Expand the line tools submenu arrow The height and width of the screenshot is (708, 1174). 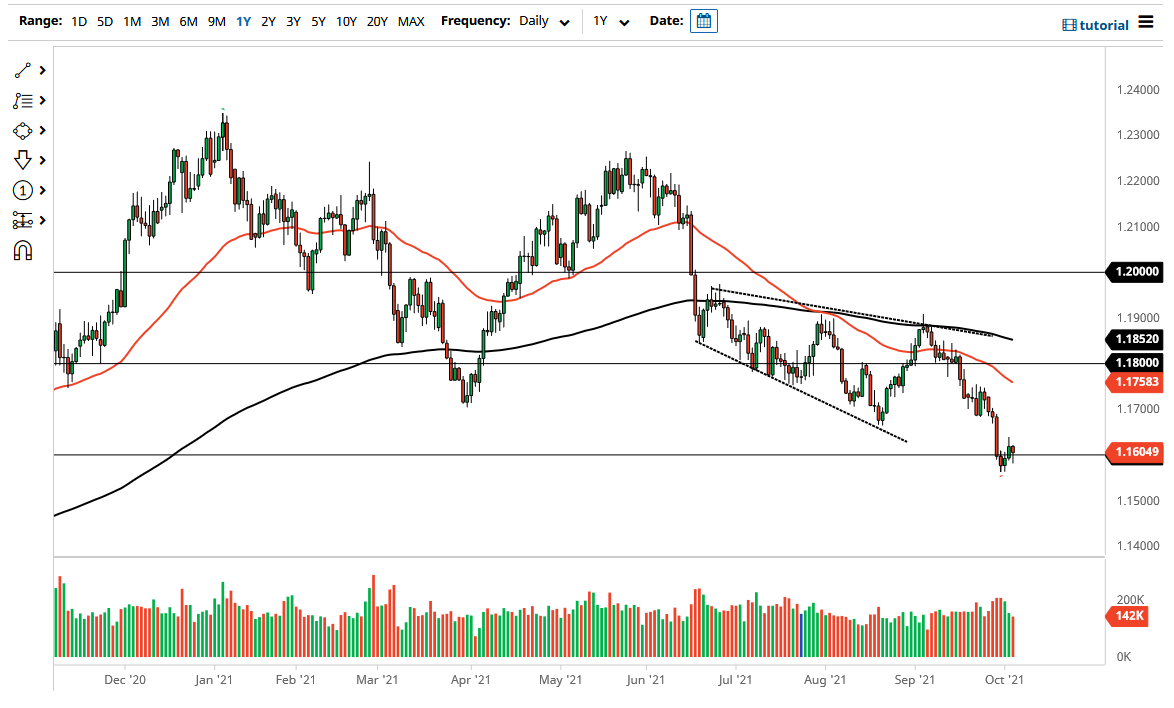pyautogui.click(x=43, y=70)
